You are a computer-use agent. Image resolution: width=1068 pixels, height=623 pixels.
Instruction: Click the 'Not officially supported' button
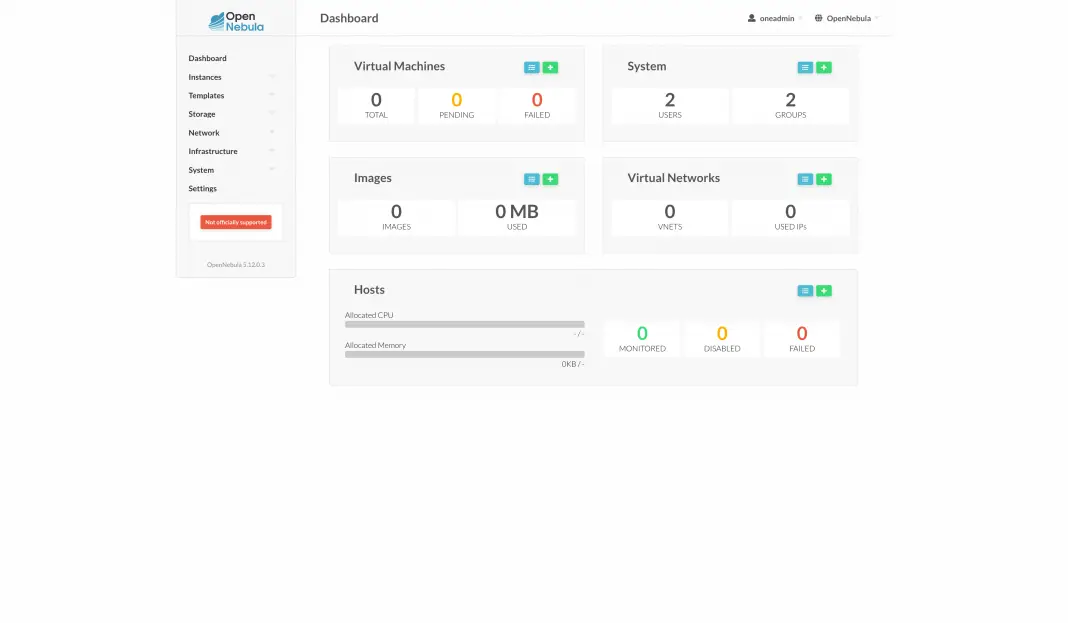(236, 222)
